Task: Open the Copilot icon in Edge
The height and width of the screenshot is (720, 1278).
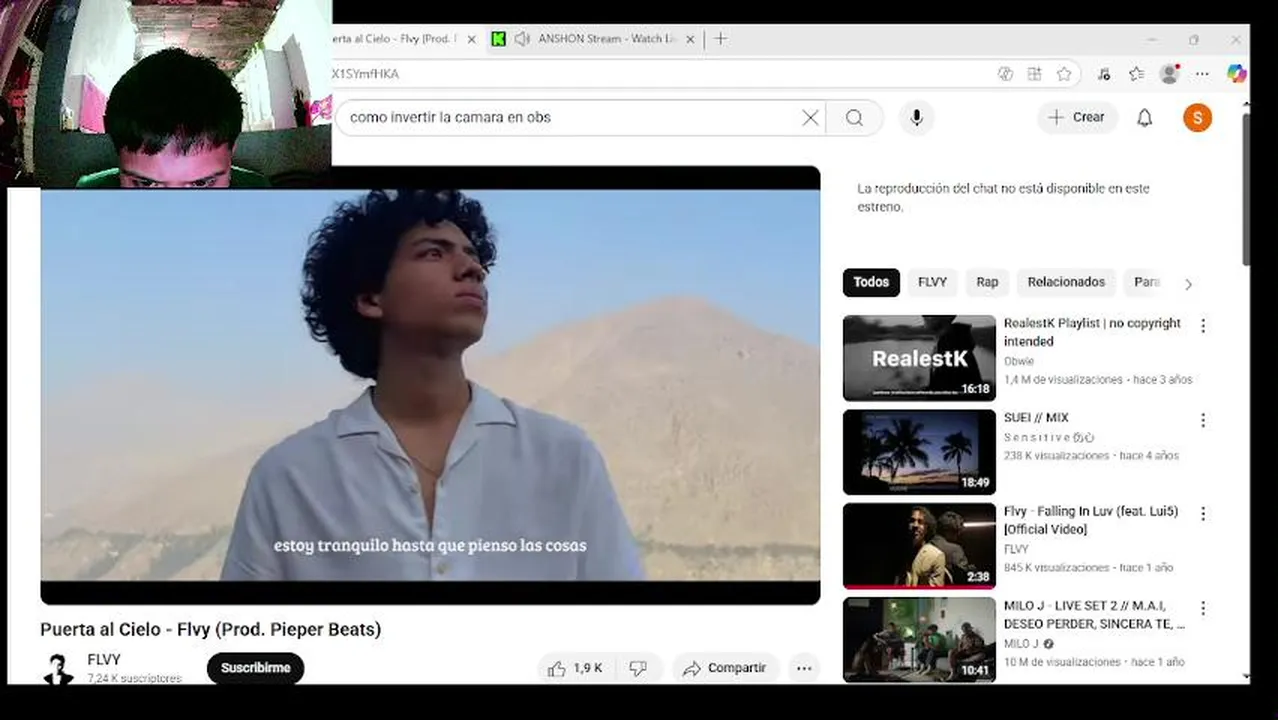Action: tap(1237, 74)
